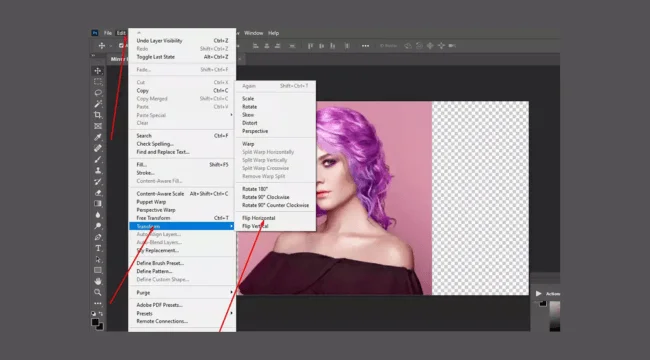Screen dimensions: 650x360
Task: Expand the Presets submenu arrow
Action: click(x=231, y=313)
